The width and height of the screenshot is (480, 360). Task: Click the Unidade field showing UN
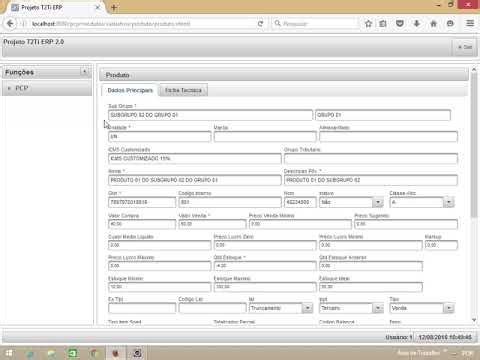(160, 137)
